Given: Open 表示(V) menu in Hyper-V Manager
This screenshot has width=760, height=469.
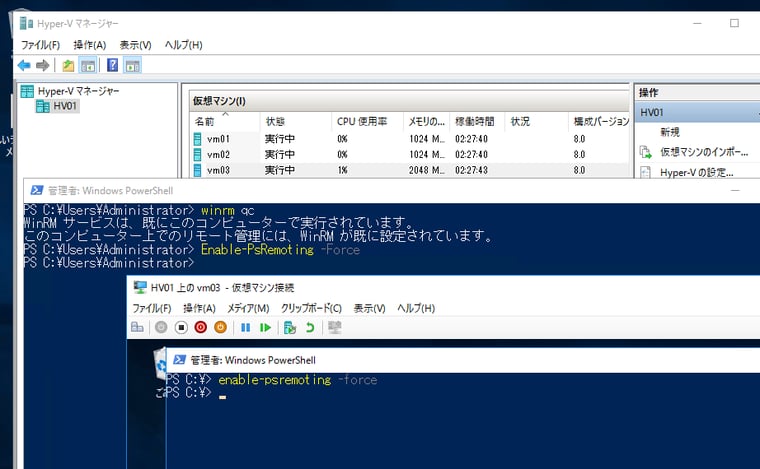Looking at the screenshot, I should pyautogui.click(x=135, y=45).
